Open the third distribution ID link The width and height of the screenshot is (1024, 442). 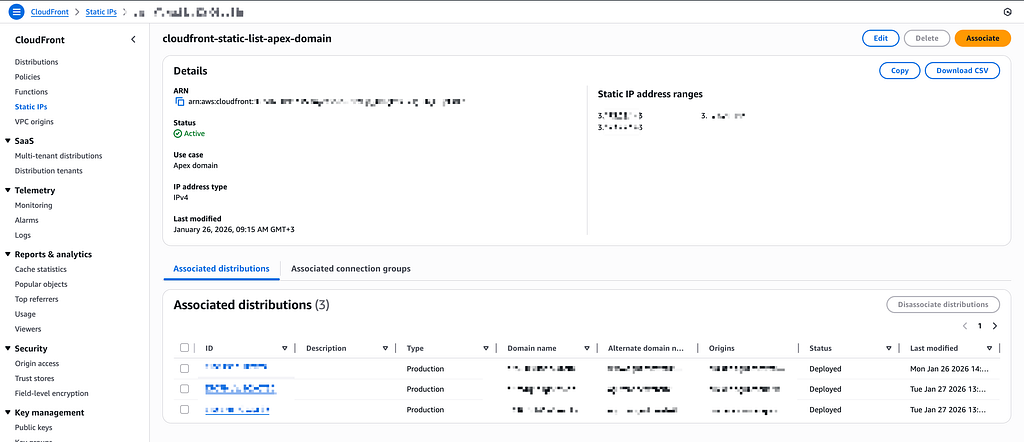click(238, 409)
